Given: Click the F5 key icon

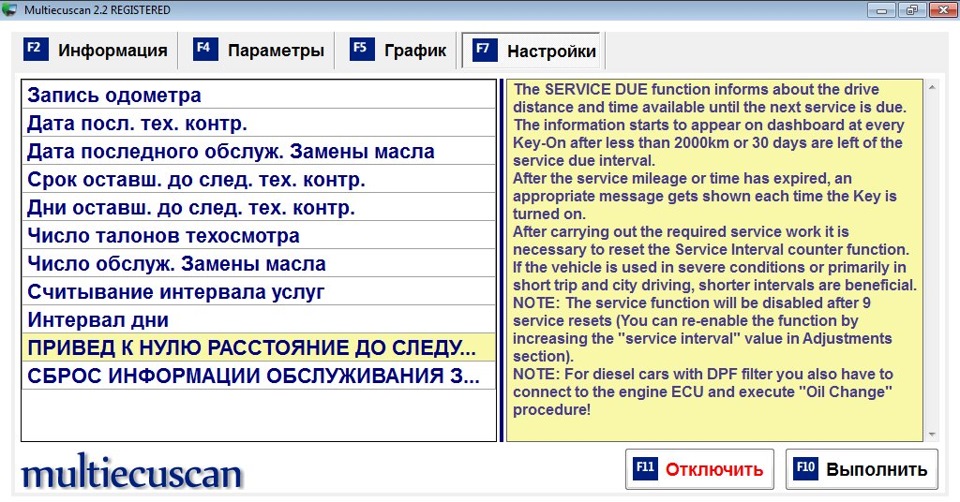Looking at the screenshot, I should click(361, 49).
